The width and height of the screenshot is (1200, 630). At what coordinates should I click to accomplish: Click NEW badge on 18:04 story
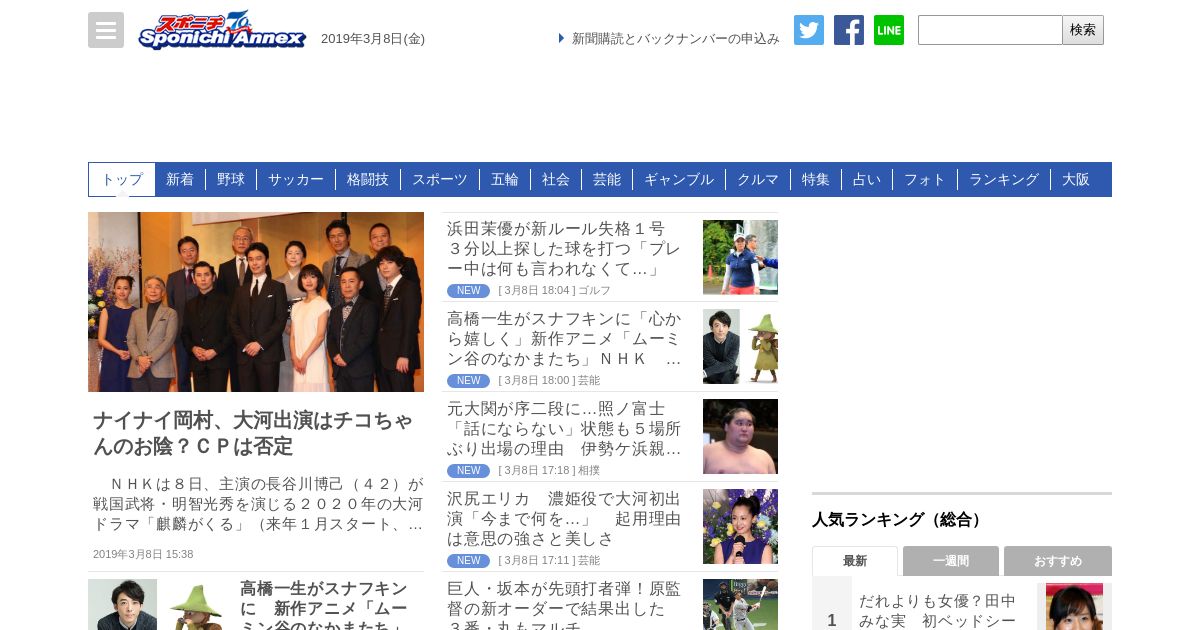(468, 291)
